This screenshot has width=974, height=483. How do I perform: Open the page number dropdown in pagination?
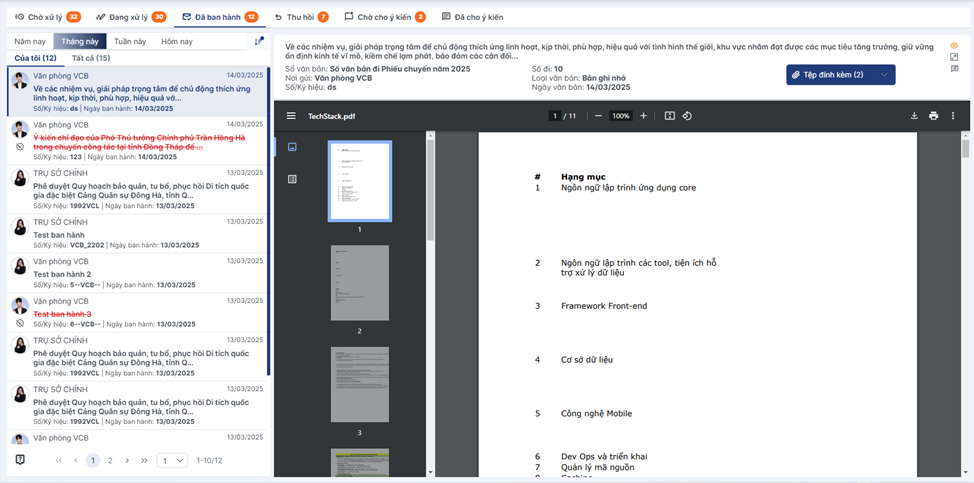click(x=172, y=461)
